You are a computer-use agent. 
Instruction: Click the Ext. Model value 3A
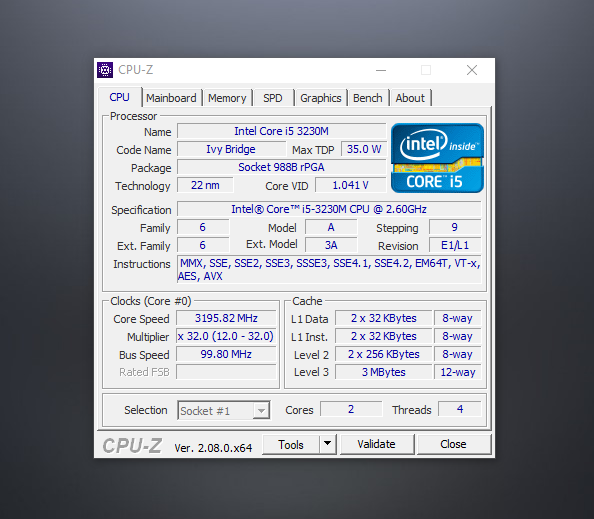331,245
